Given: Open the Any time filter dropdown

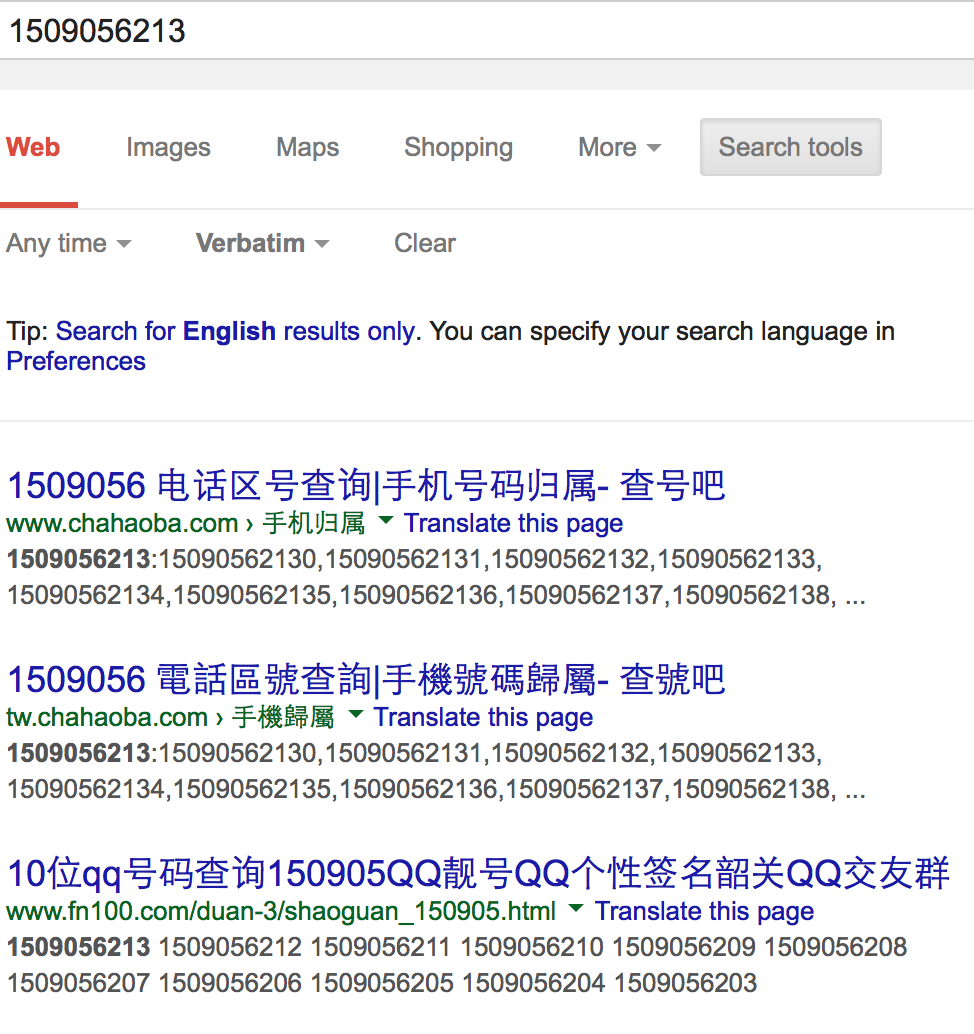Looking at the screenshot, I should pyautogui.click(x=68, y=243).
